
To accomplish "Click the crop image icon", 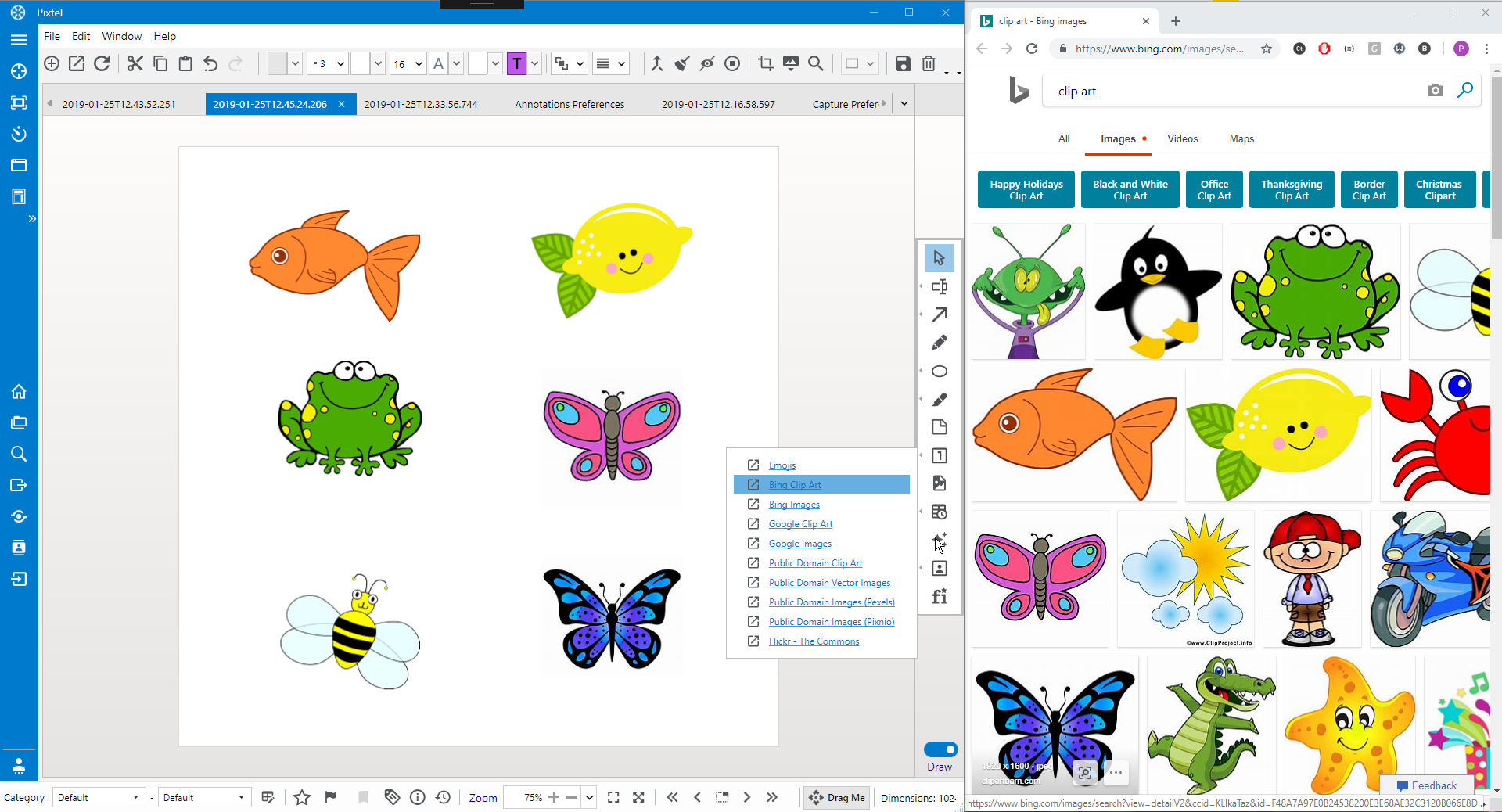I will coord(765,63).
